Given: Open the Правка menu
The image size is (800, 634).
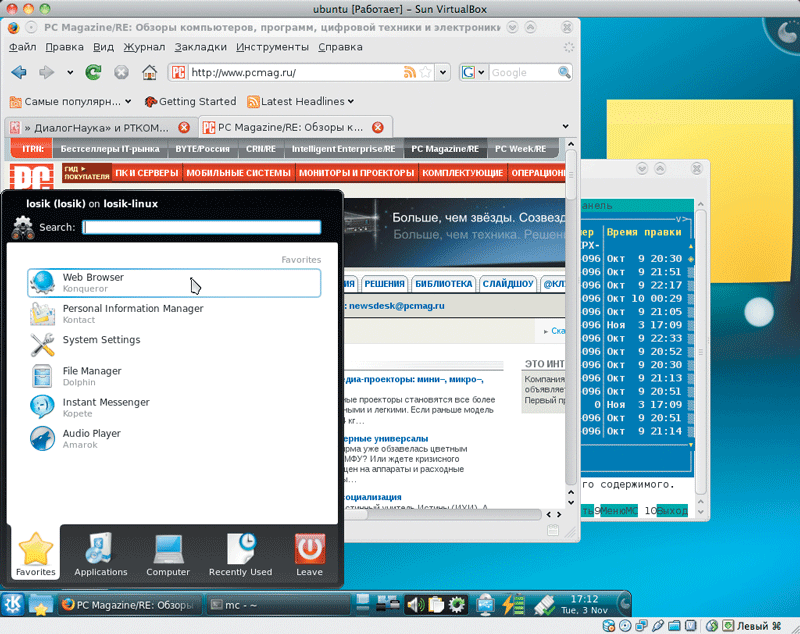Looking at the screenshot, I should (x=64, y=47).
